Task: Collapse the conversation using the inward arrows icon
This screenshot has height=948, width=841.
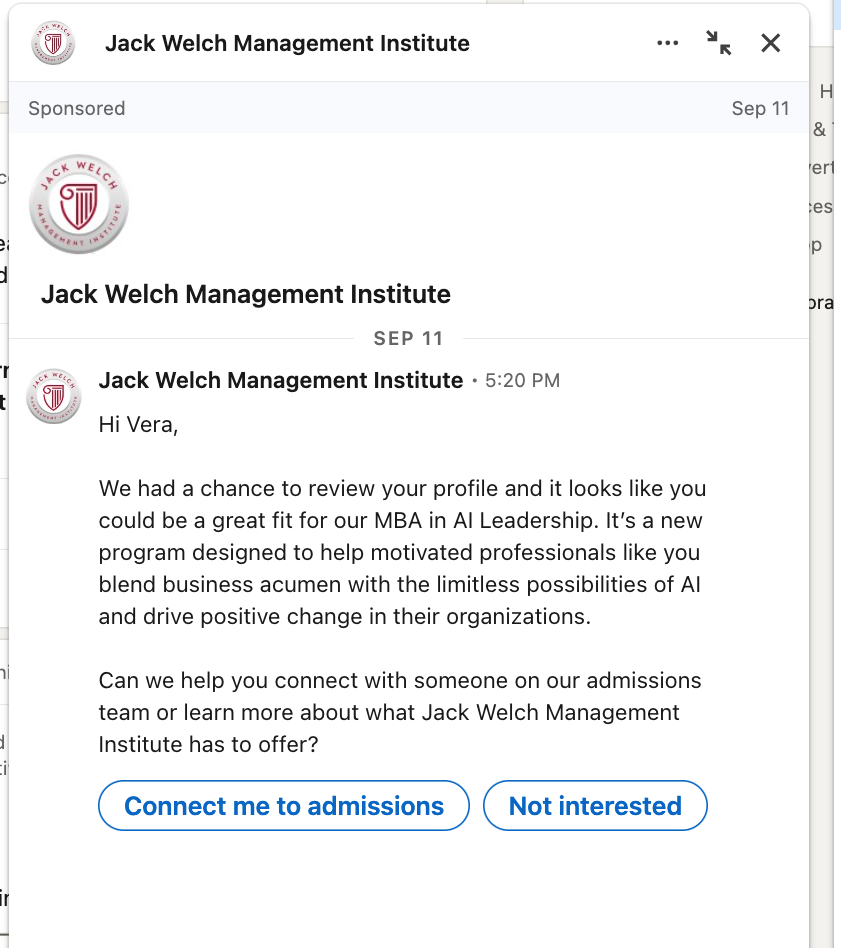Action: click(x=718, y=43)
